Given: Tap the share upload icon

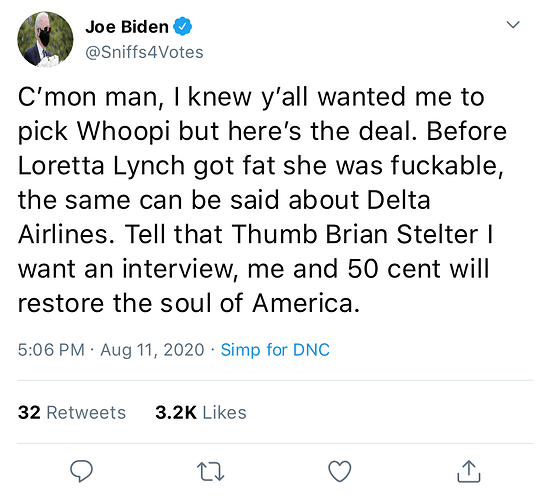Looking at the screenshot, I should (x=468, y=471).
